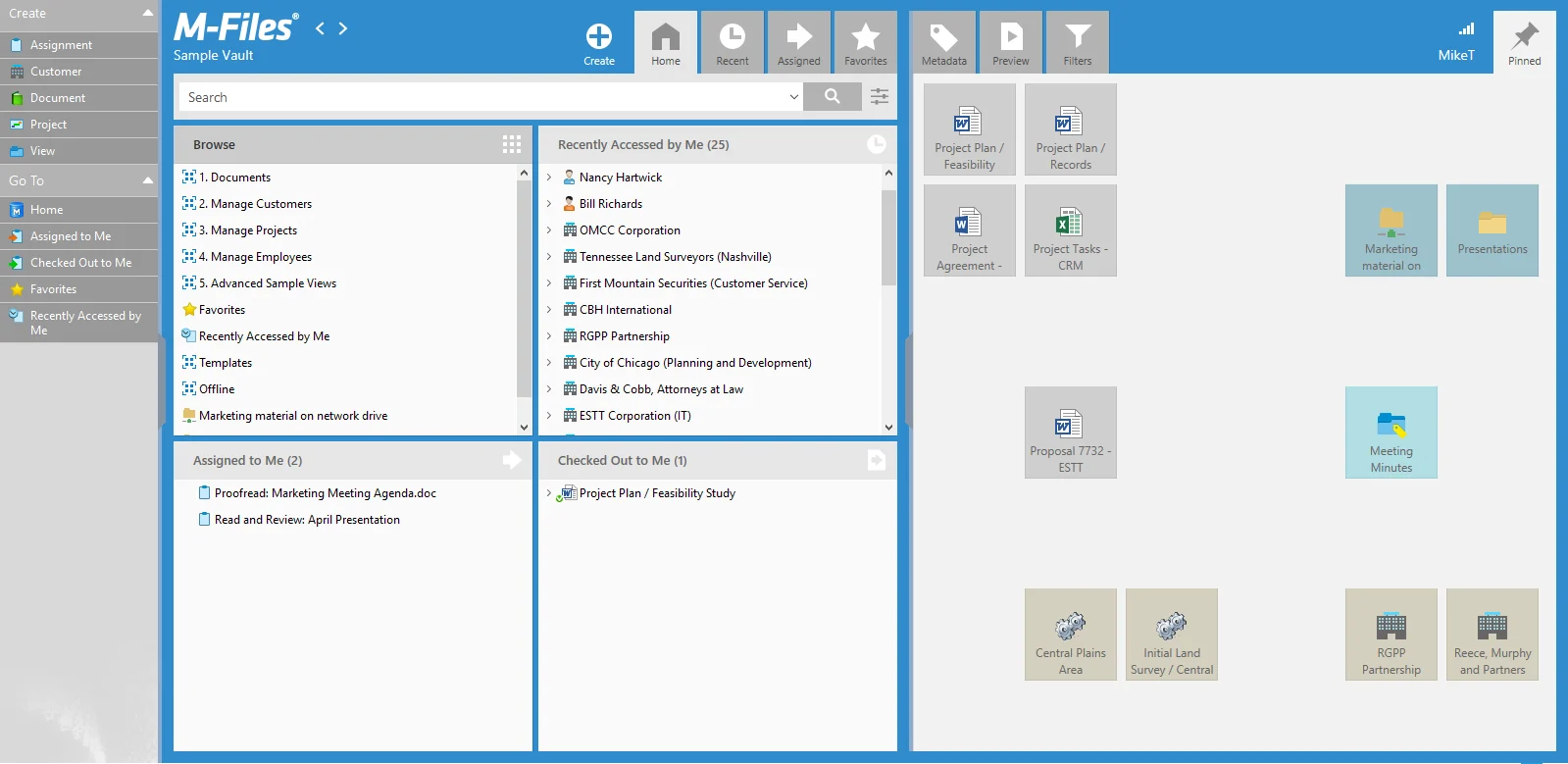Open 4. Manage Employees view
This screenshot has width=1568, height=764.
point(255,257)
